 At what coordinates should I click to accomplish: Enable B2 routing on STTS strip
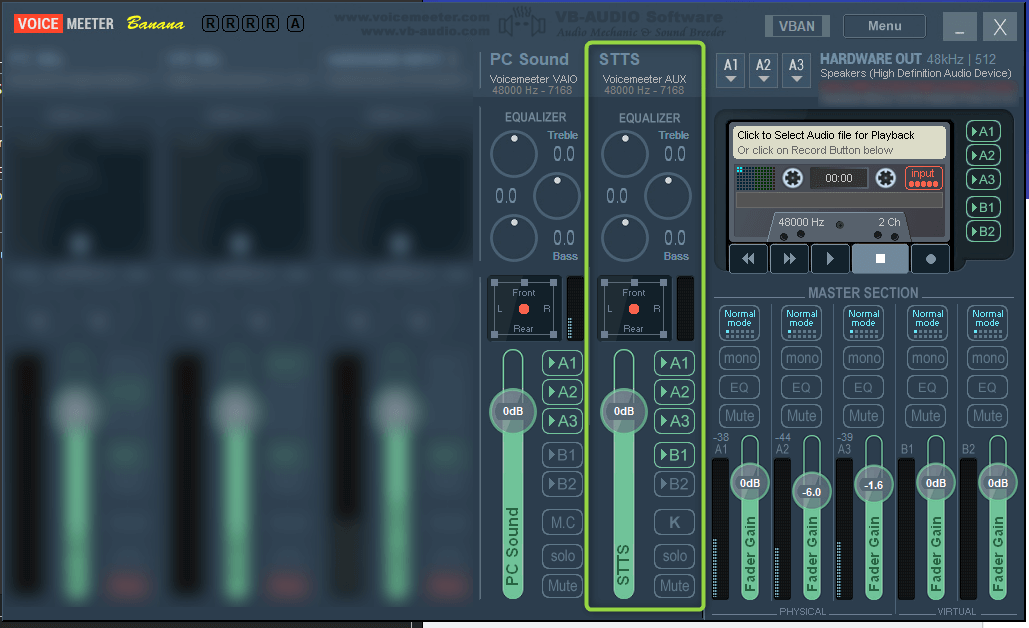tap(674, 484)
